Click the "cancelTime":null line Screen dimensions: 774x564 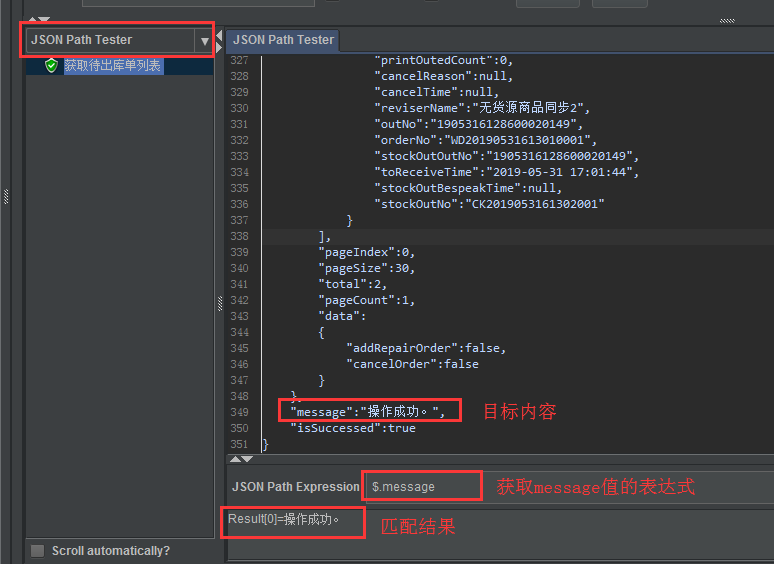436,92
